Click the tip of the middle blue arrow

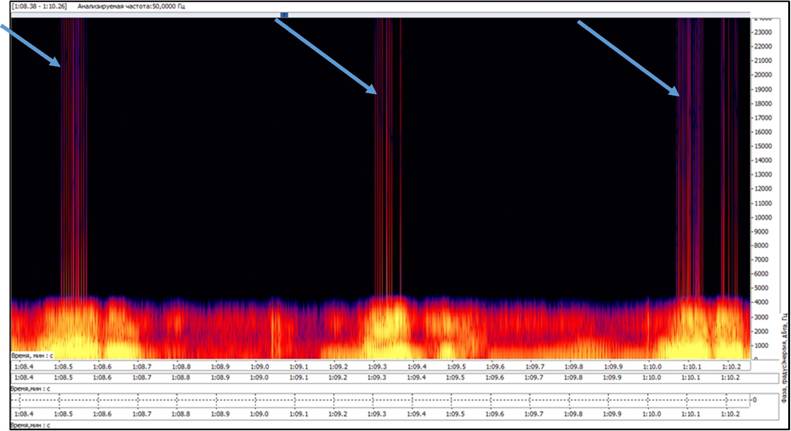point(375,92)
